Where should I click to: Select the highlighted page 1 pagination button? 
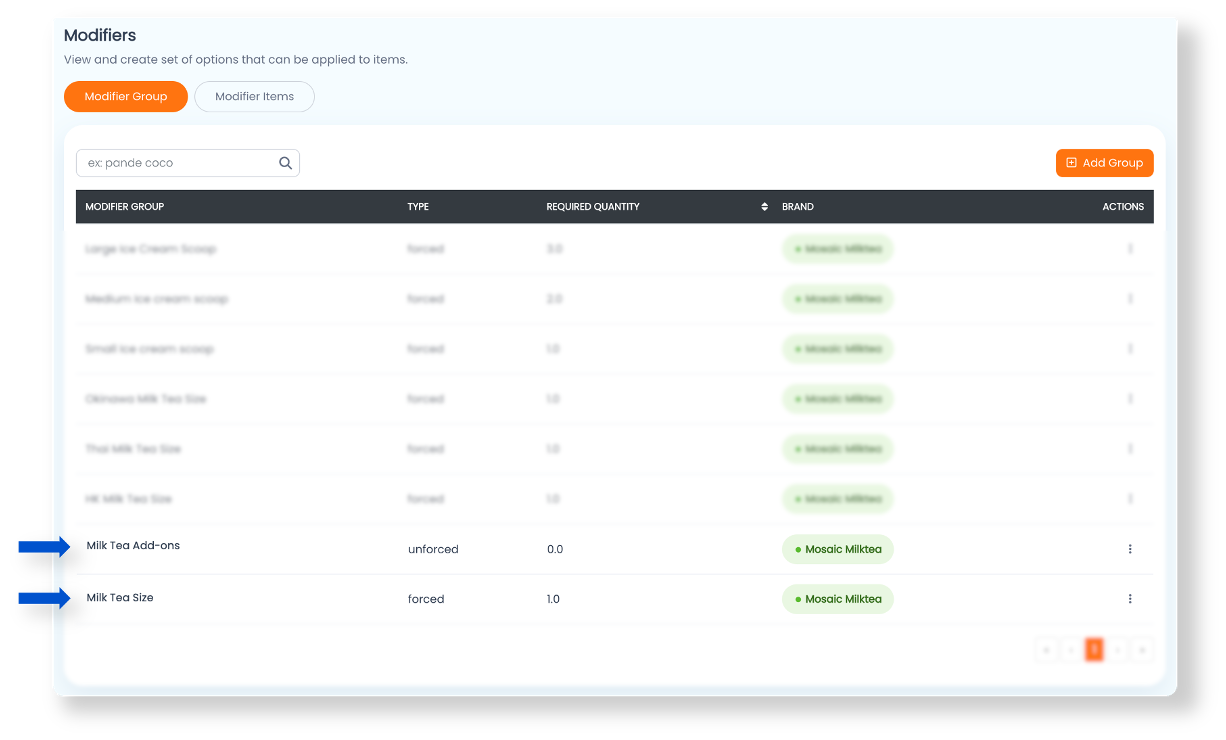click(1094, 650)
